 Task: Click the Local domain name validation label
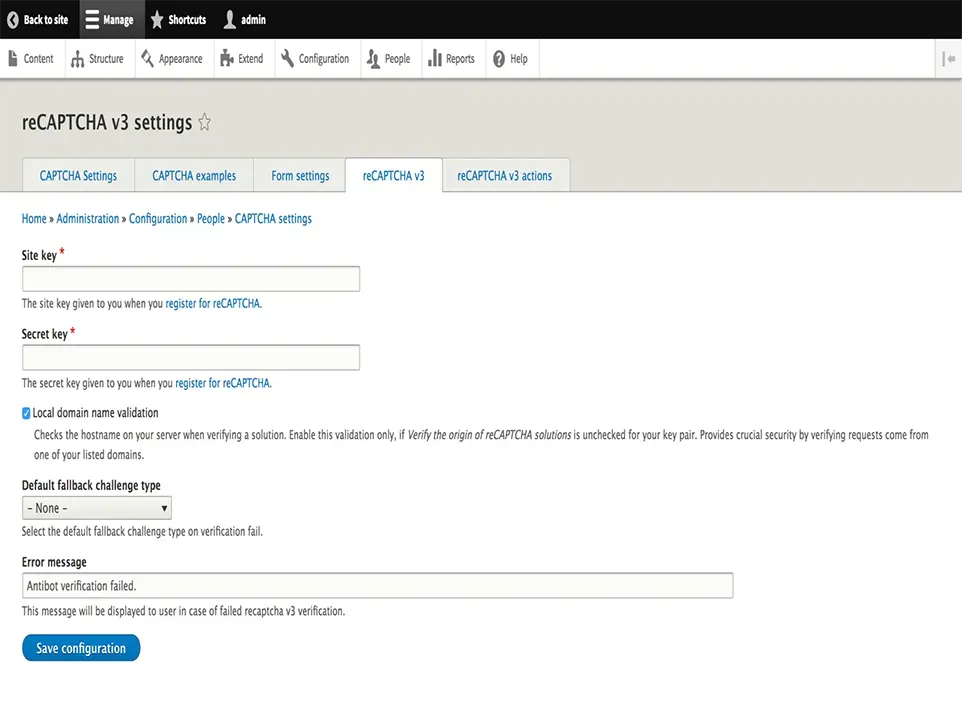pyautogui.click(x=95, y=413)
